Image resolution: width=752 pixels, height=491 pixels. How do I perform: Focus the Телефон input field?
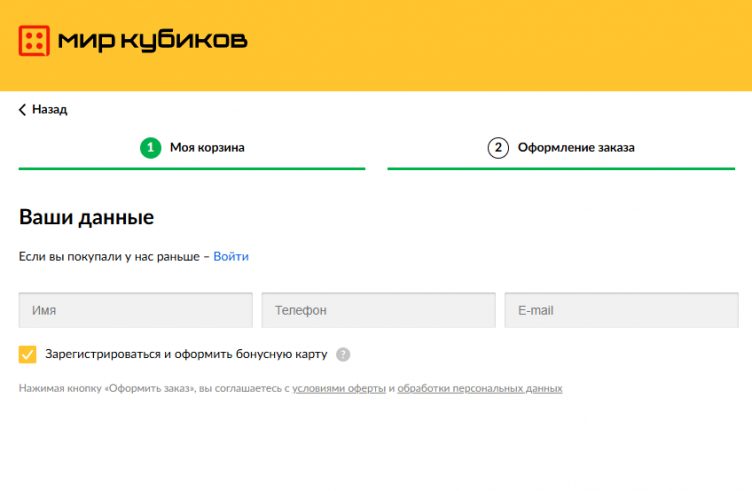tap(378, 310)
